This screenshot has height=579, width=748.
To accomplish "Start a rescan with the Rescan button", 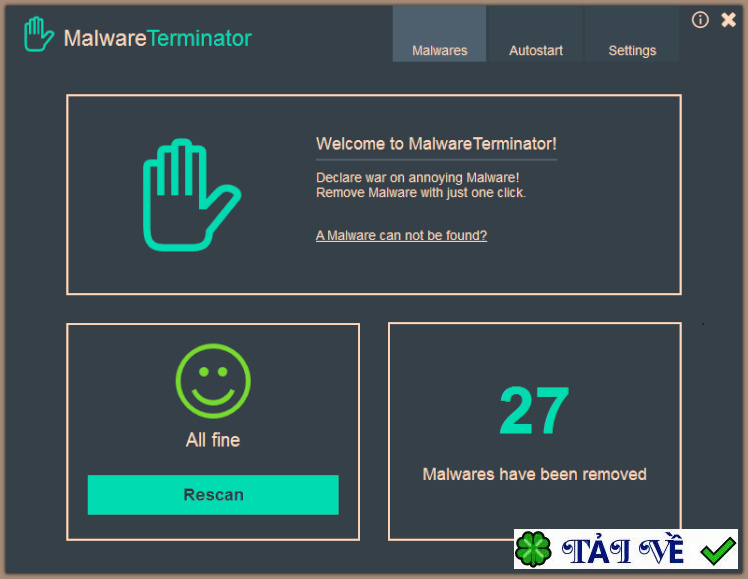I will [213, 495].
